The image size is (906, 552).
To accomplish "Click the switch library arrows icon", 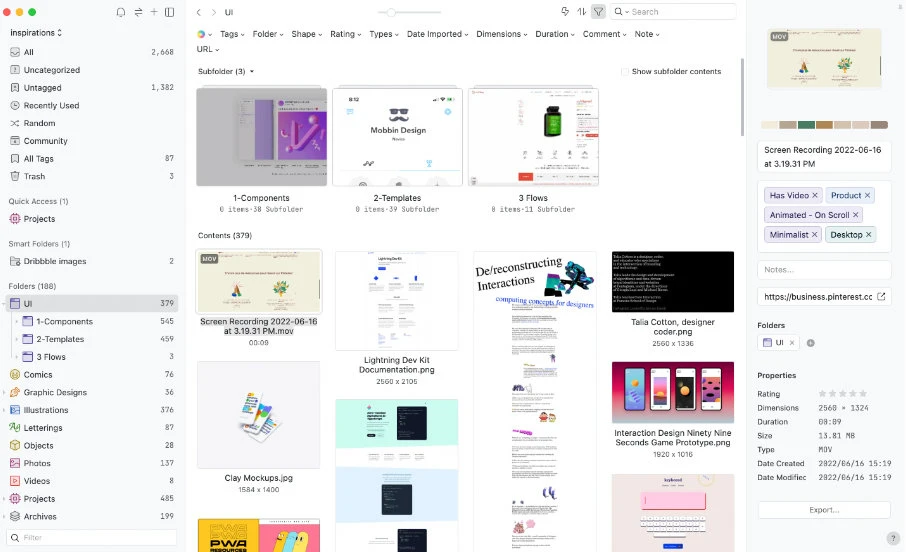I will pyautogui.click(x=137, y=12).
